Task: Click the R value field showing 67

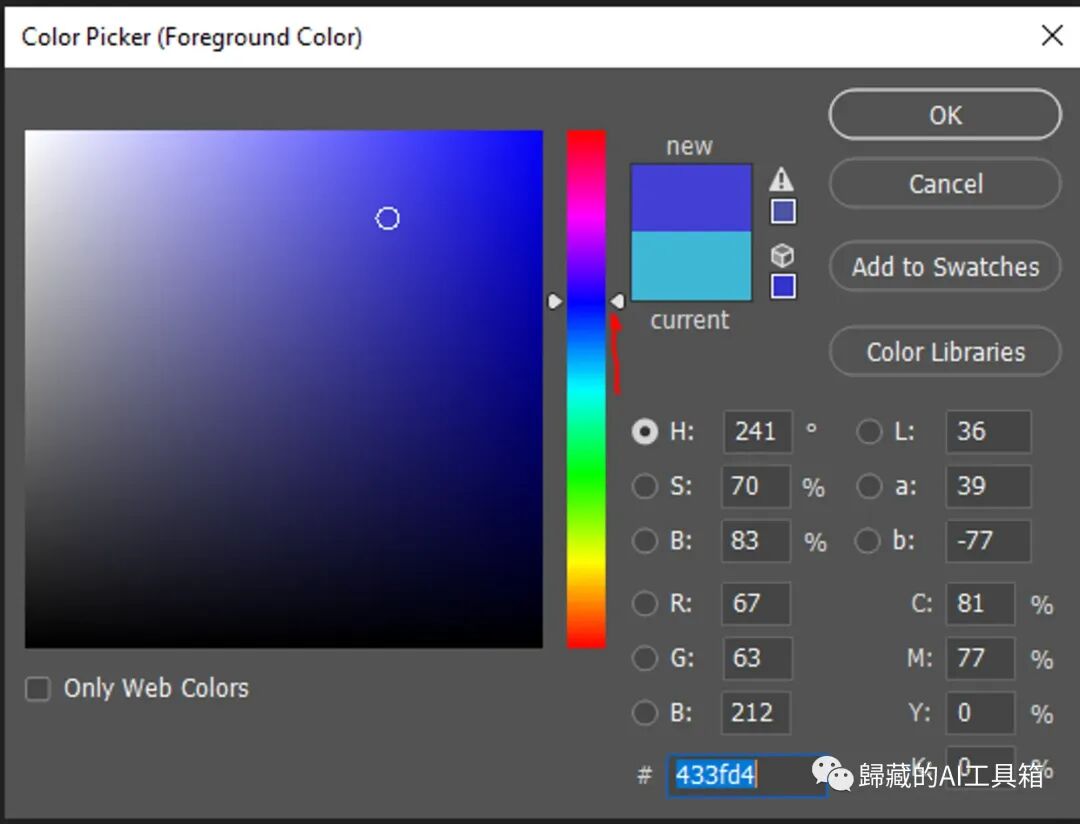Action: click(756, 604)
